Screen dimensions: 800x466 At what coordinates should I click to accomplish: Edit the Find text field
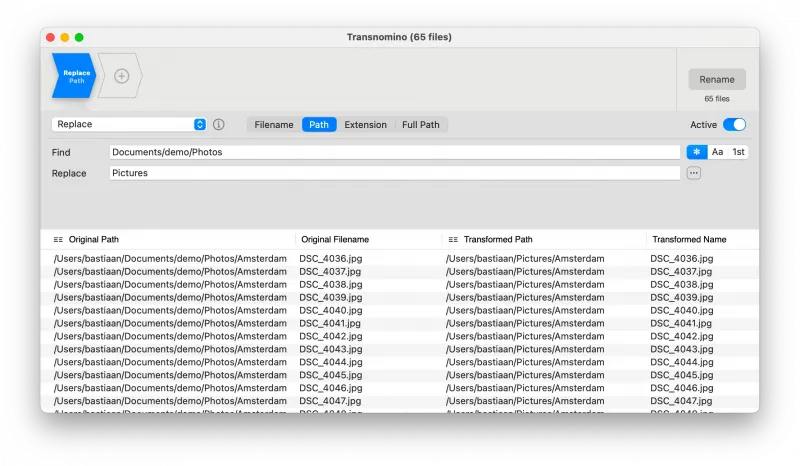pyautogui.click(x=394, y=152)
